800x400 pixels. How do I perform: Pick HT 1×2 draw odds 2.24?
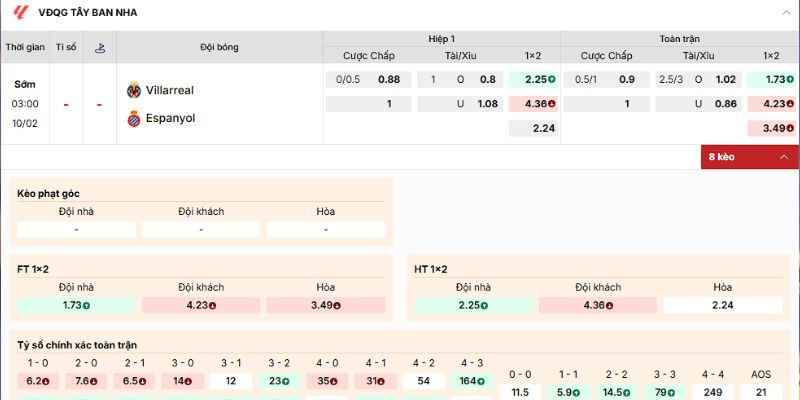723,305
